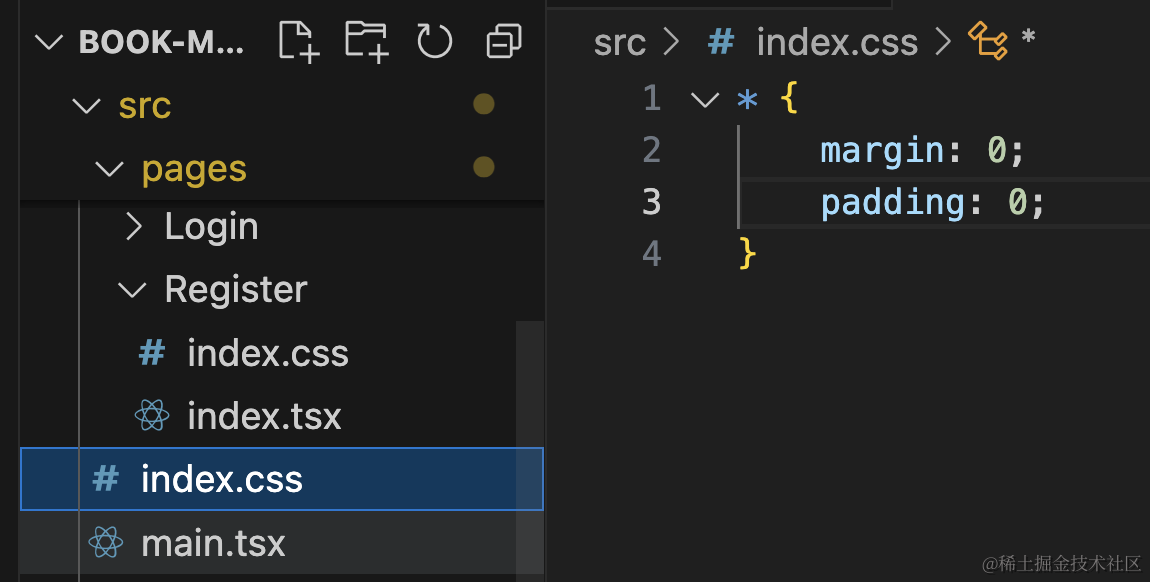Screen dimensions: 1150x582
Task: Collapse the BOOK-M... project root section
Action: pos(49,42)
